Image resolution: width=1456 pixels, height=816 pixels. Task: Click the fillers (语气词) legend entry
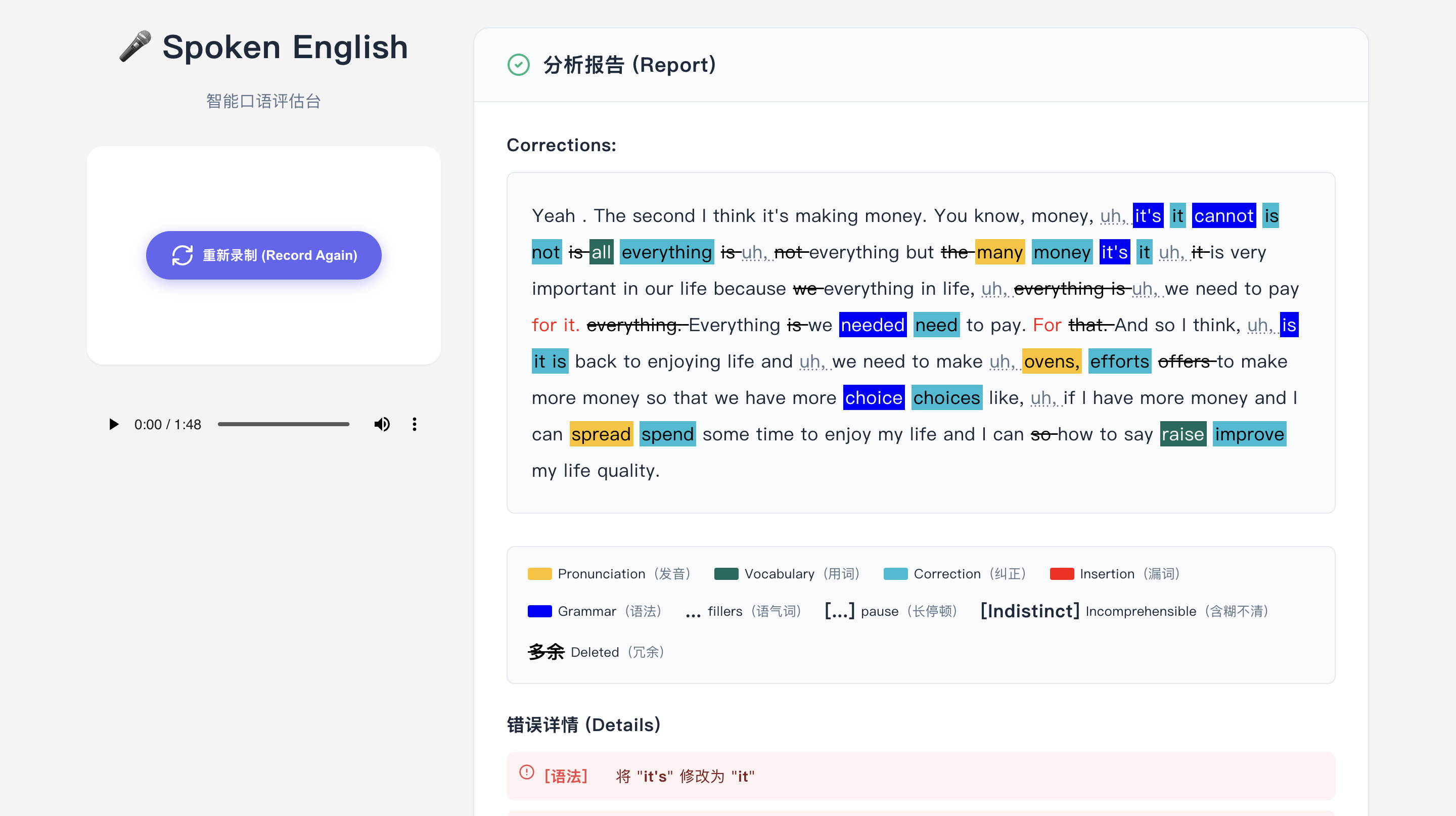pos(743,611)
